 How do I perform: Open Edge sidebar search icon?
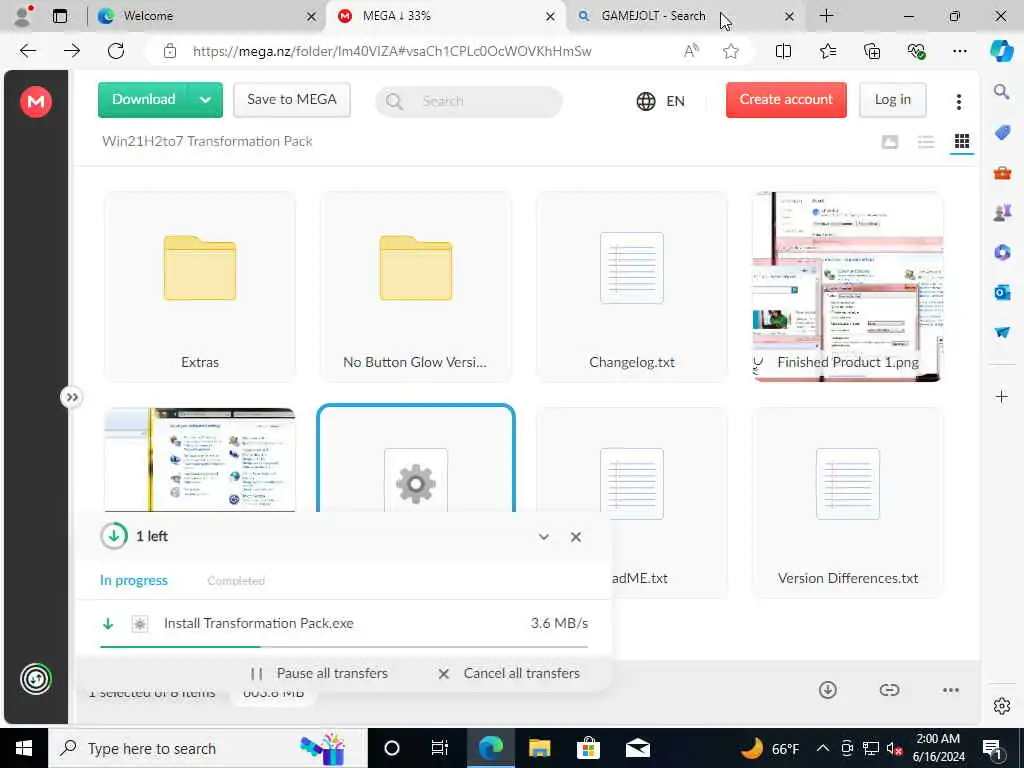[1002, 91]
